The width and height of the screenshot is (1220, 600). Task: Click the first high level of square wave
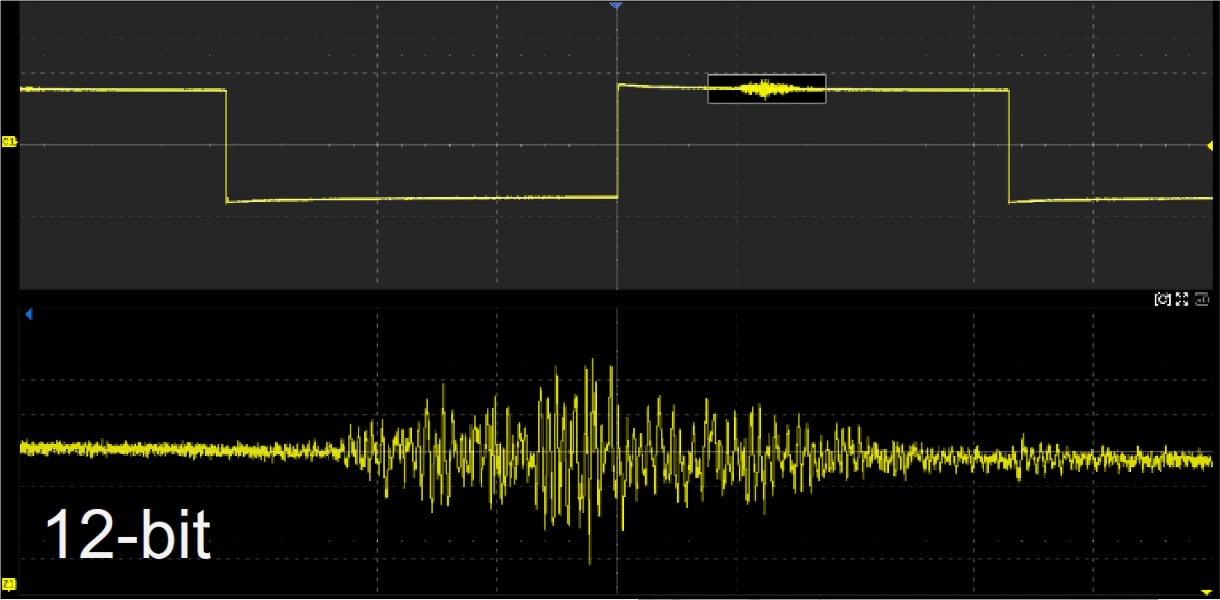click(x=123, y=90)
